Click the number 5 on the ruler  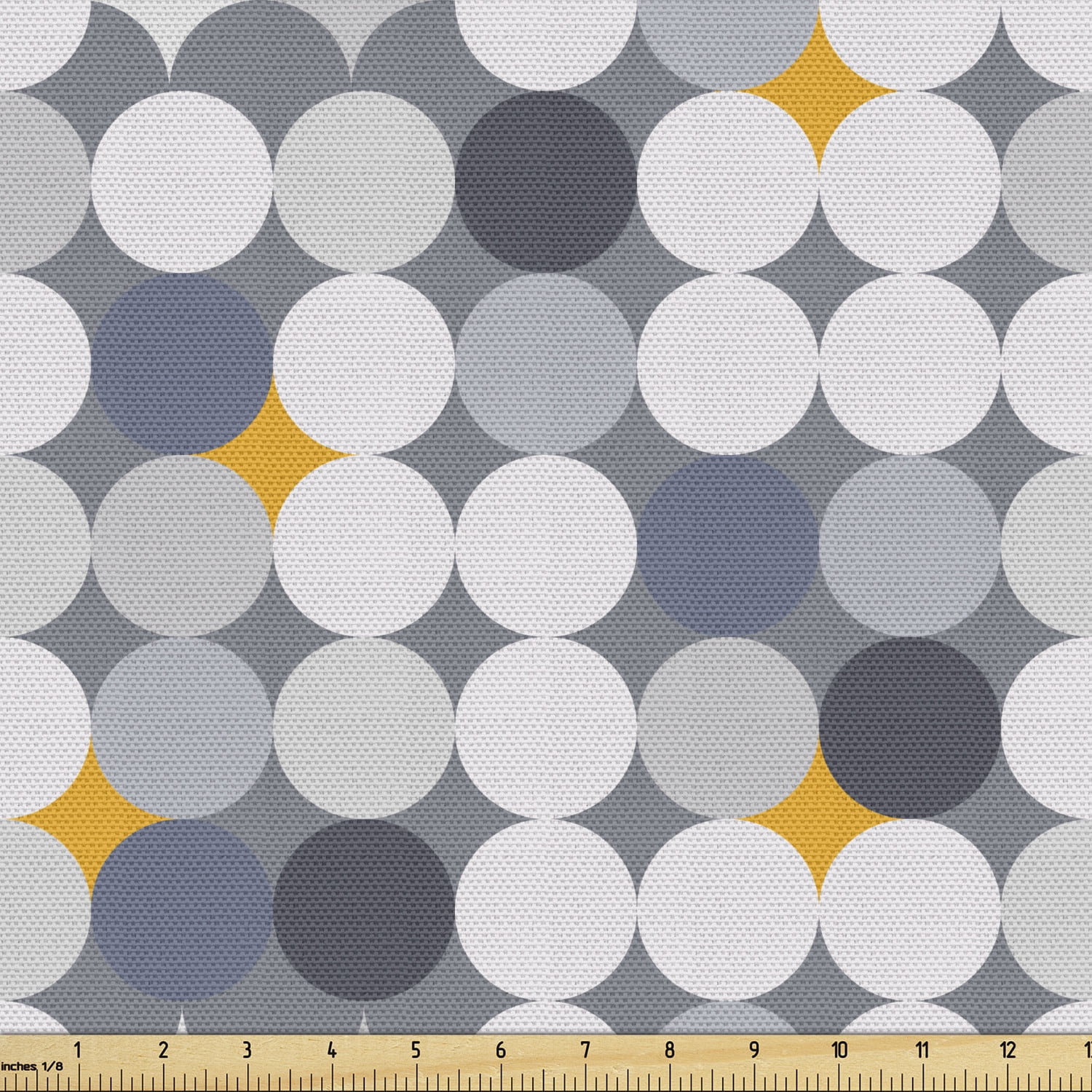[x=416, y=1050]
